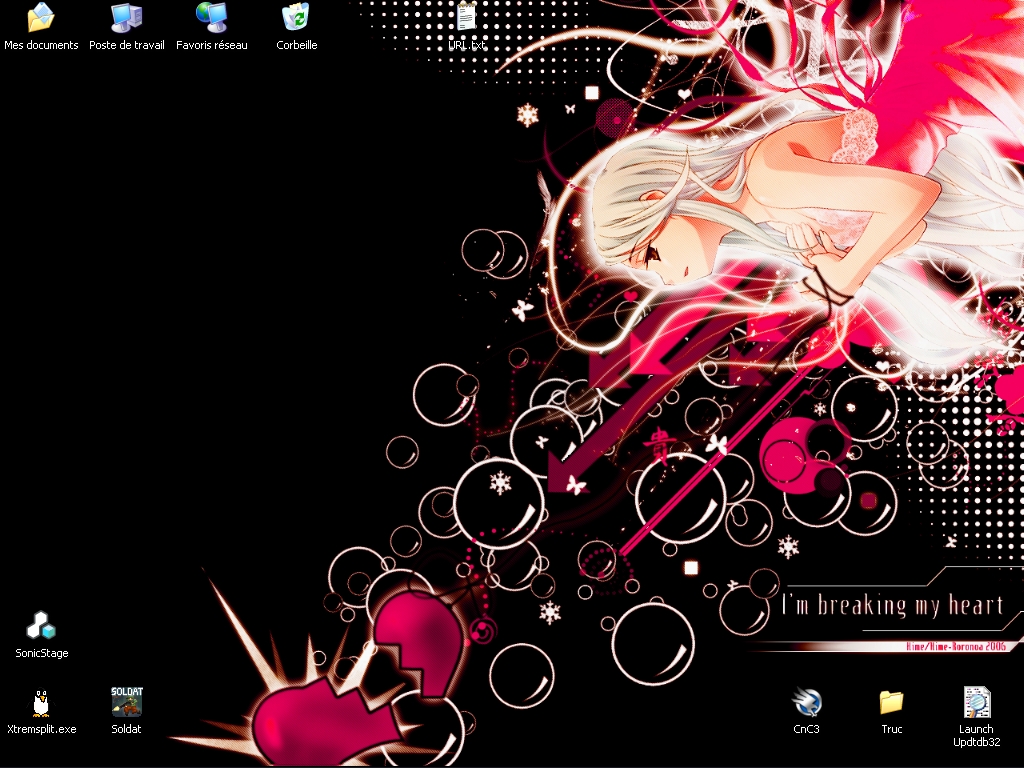Select the Mes documents folder icon
Screen dimensions: 1024x768
click(40, 18)
